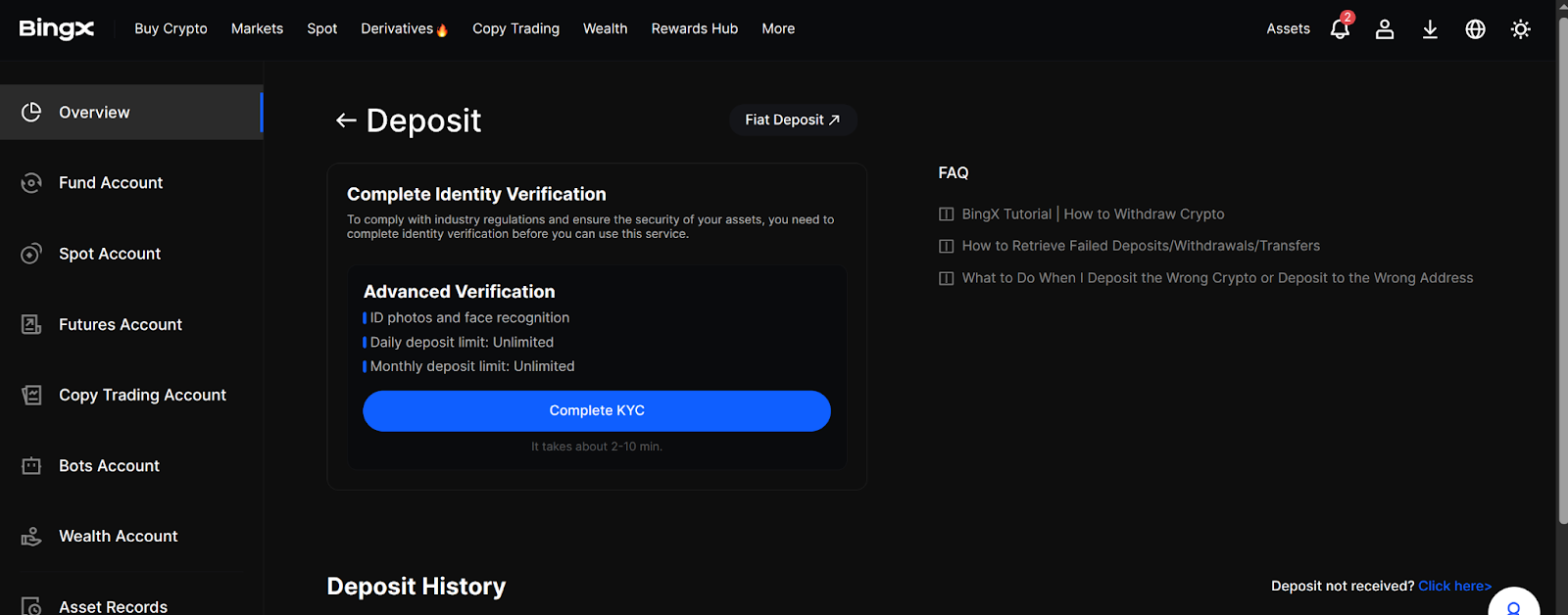This screenshot has height=615, width=1568.
Task: Click the Wealth Account sidebar icon
Action: tap(31, 536)
